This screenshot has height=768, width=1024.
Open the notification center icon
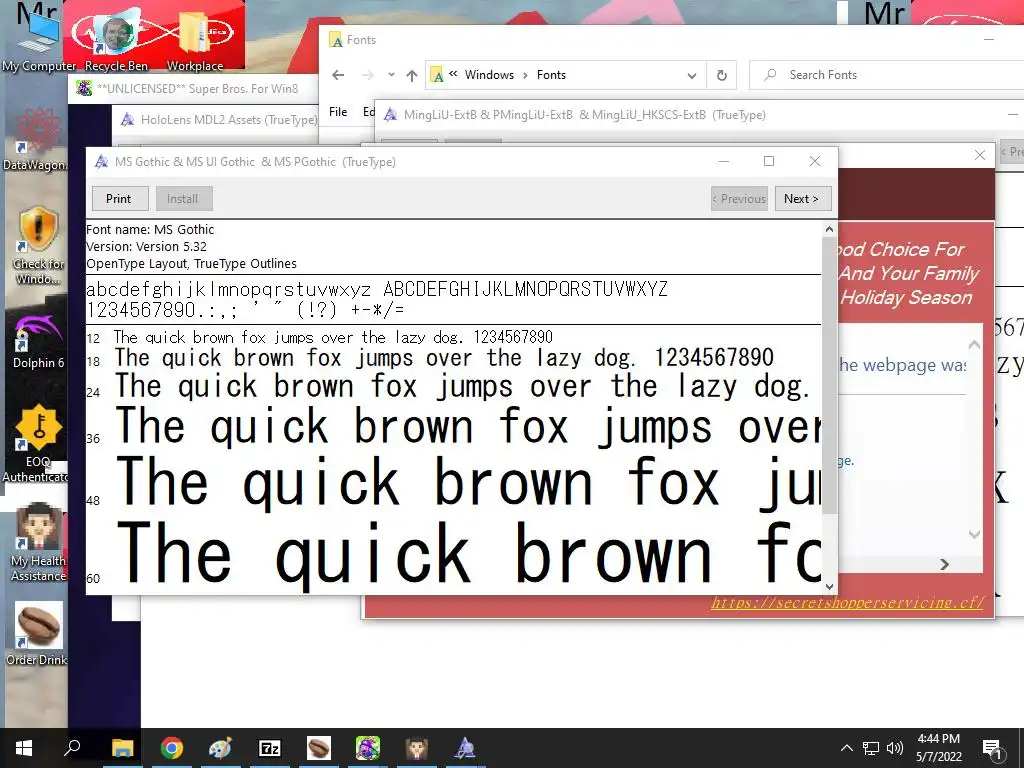click(x=993, y=749)
